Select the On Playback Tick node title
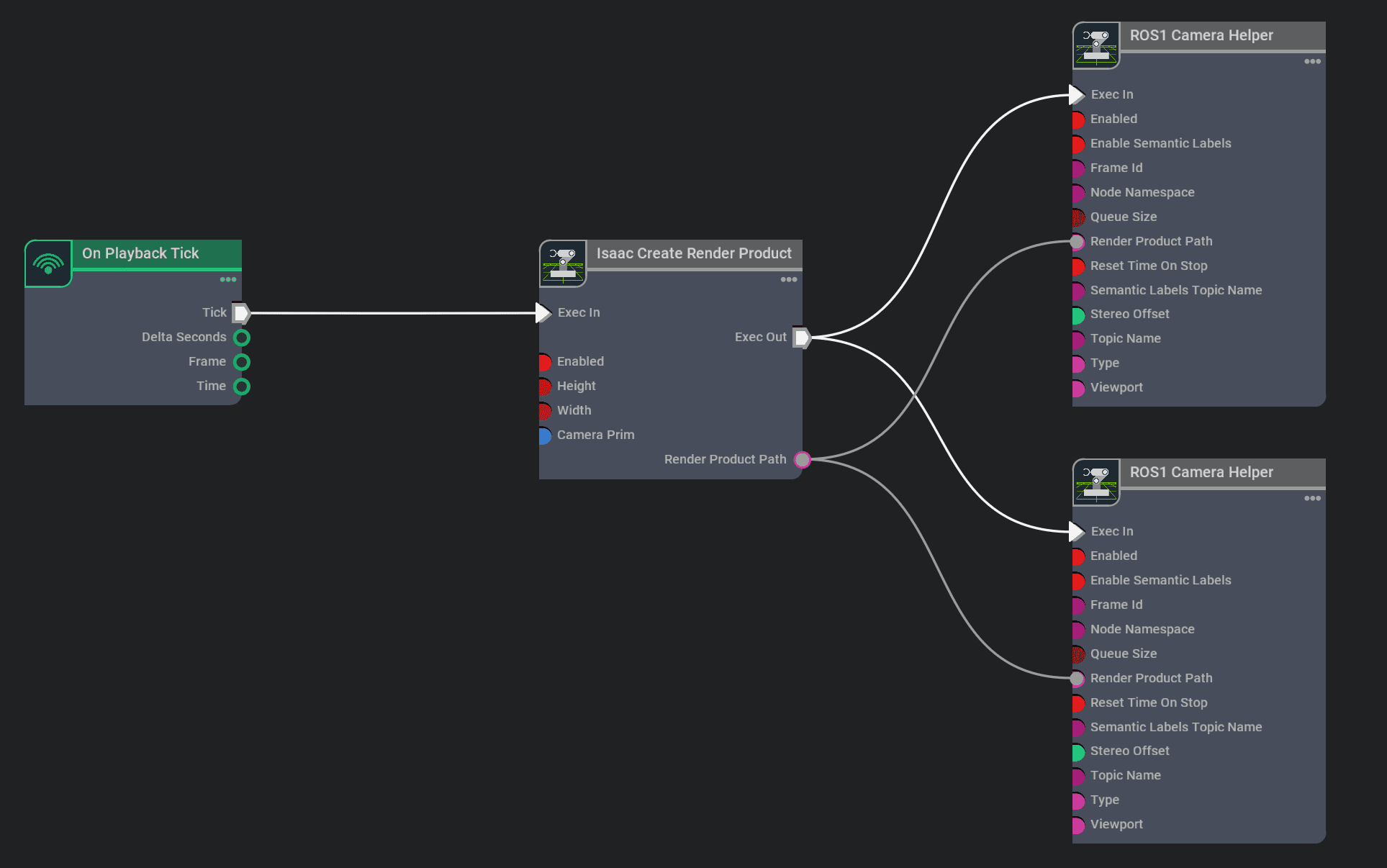This screenshot has height=868, width=1387. tap(140, 253)
